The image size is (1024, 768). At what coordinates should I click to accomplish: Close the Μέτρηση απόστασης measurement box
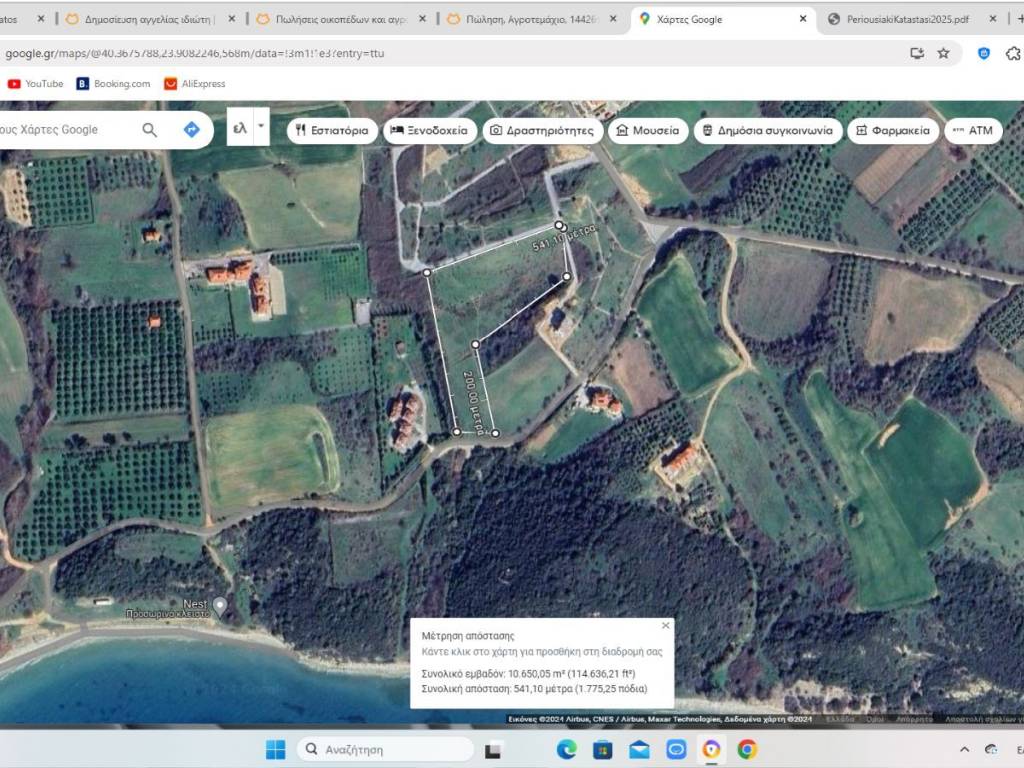(666, 626)
